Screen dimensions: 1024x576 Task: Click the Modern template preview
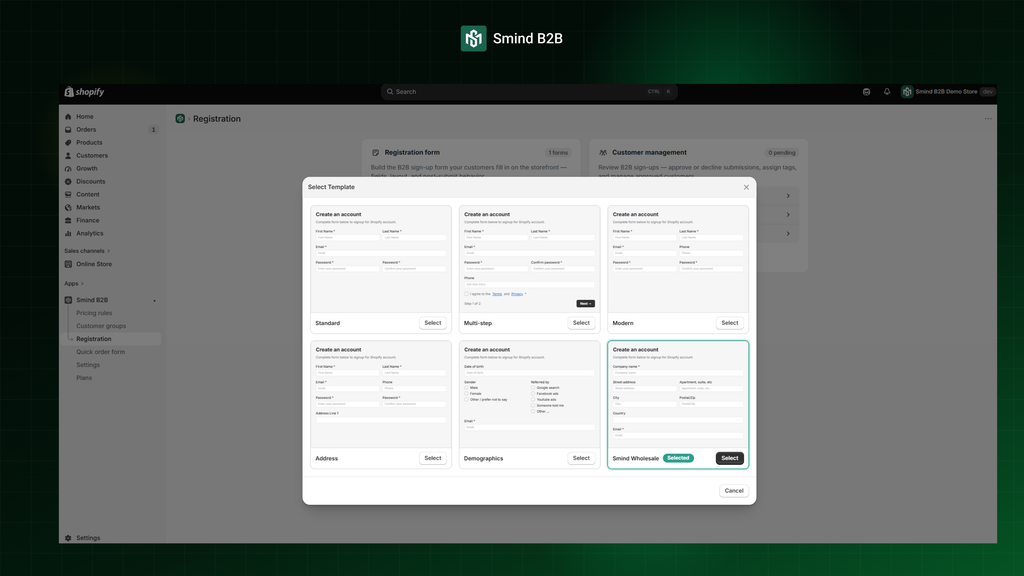[x=678, y=260]
